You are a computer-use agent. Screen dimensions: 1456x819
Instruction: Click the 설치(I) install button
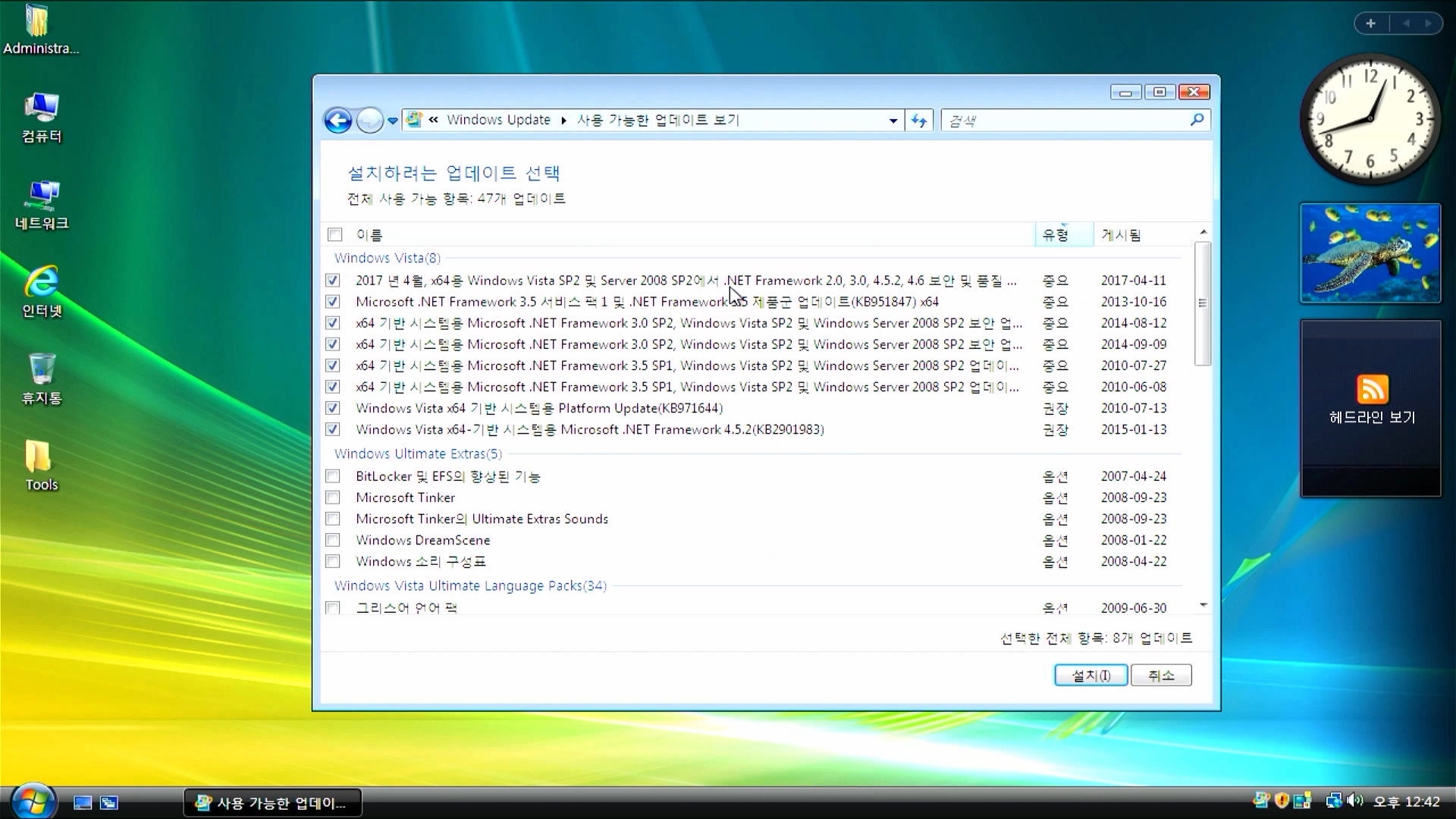coord(1090,675)
